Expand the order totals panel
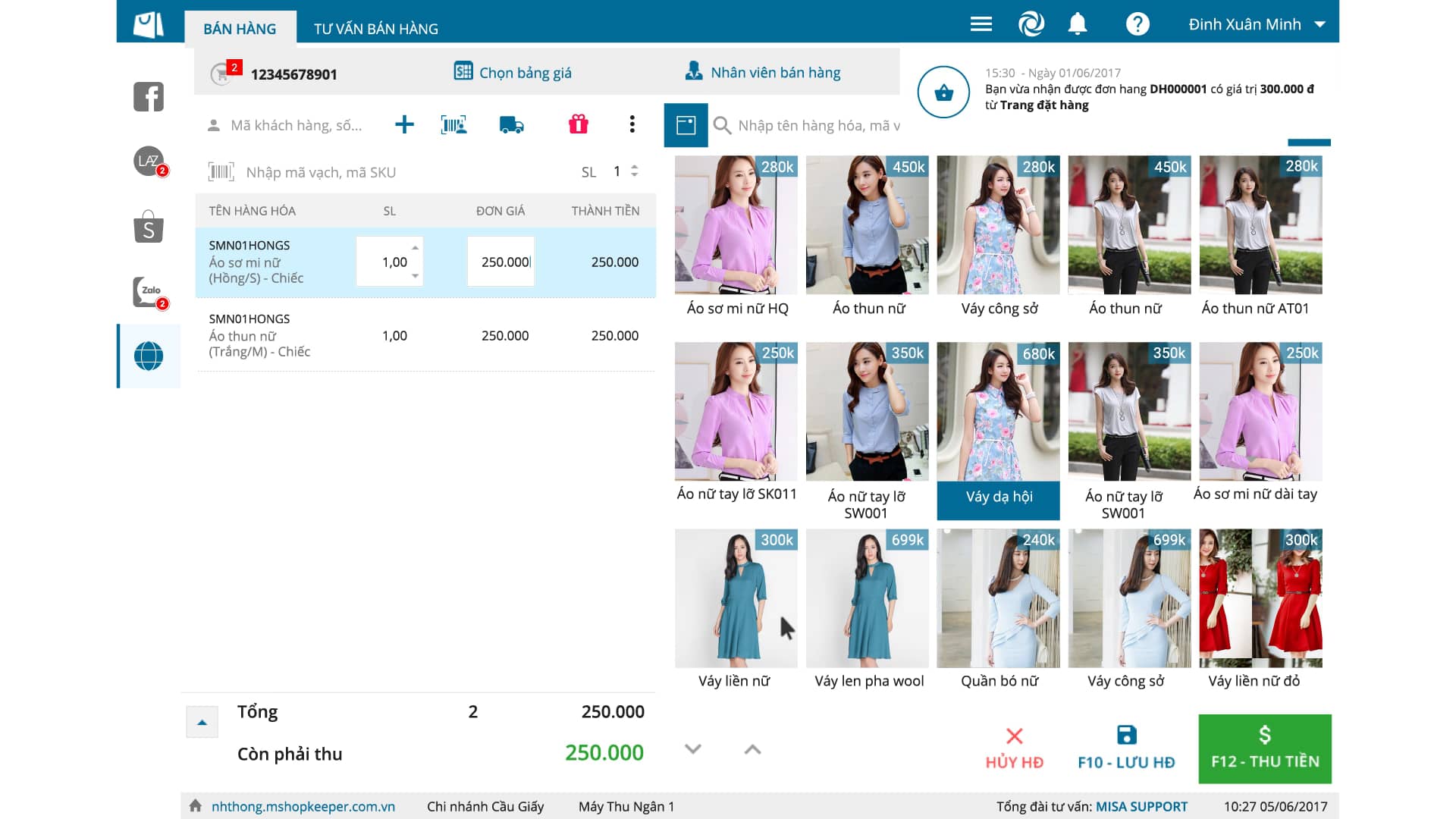Viewport: 1456px width, 819px height. click(202, 721)
